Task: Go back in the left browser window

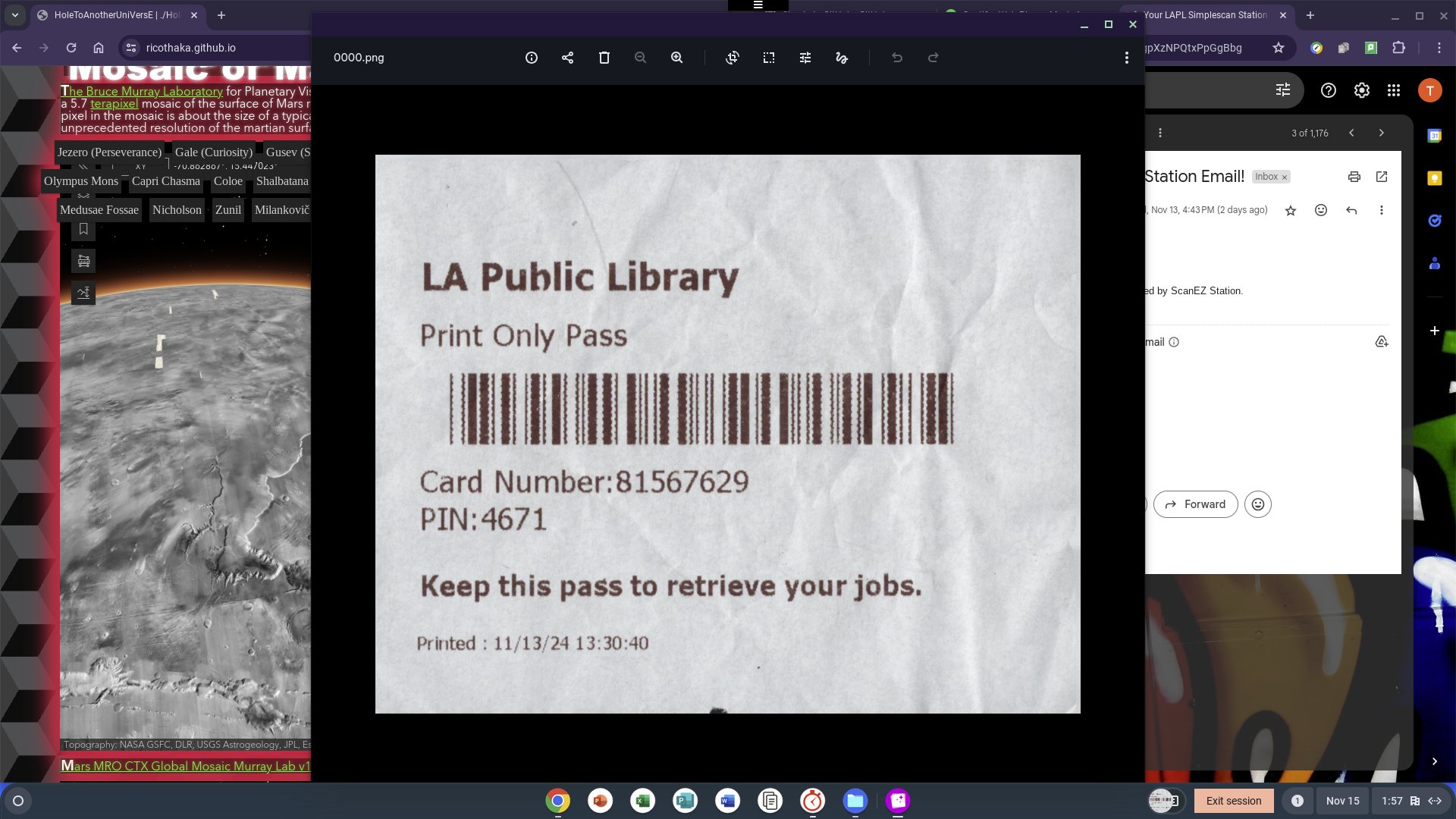Action: point(17,48)
